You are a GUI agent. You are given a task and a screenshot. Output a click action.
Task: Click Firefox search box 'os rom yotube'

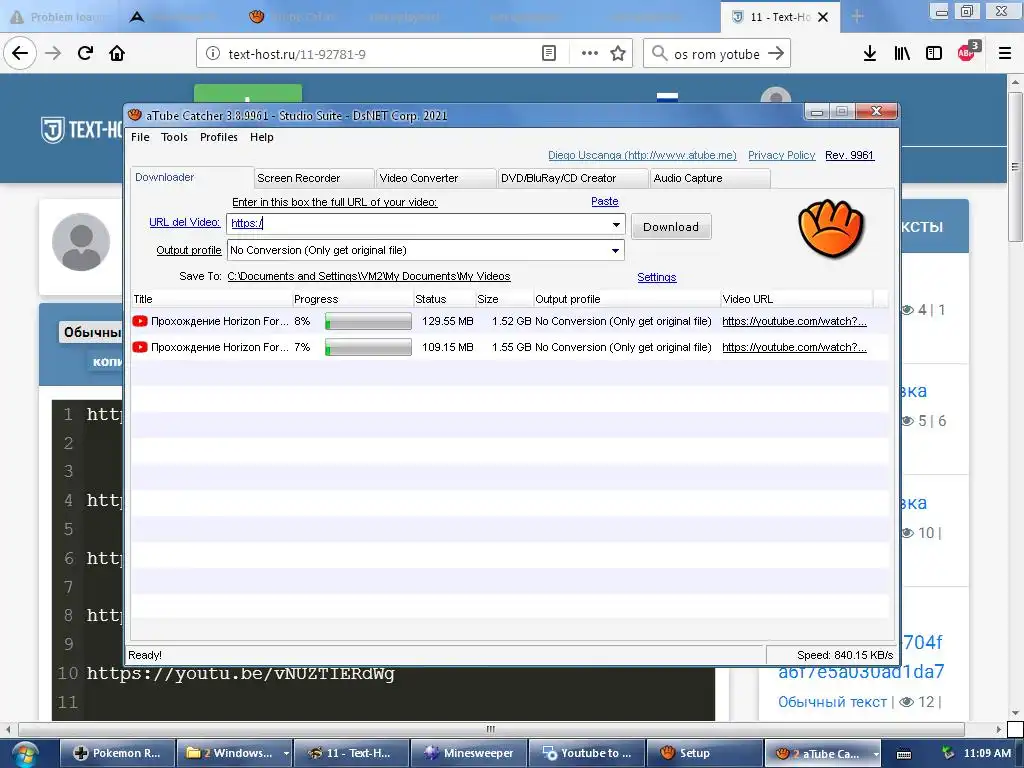717,54
